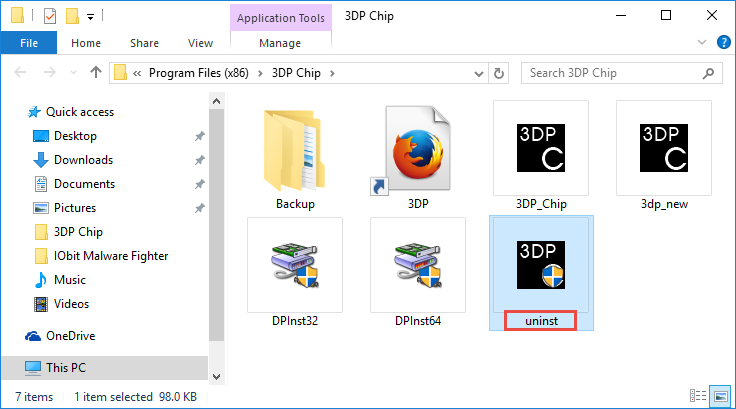The image size is (736, 409).
Task: Click the DPInst32 file name label
Action: tap(295, 321)
